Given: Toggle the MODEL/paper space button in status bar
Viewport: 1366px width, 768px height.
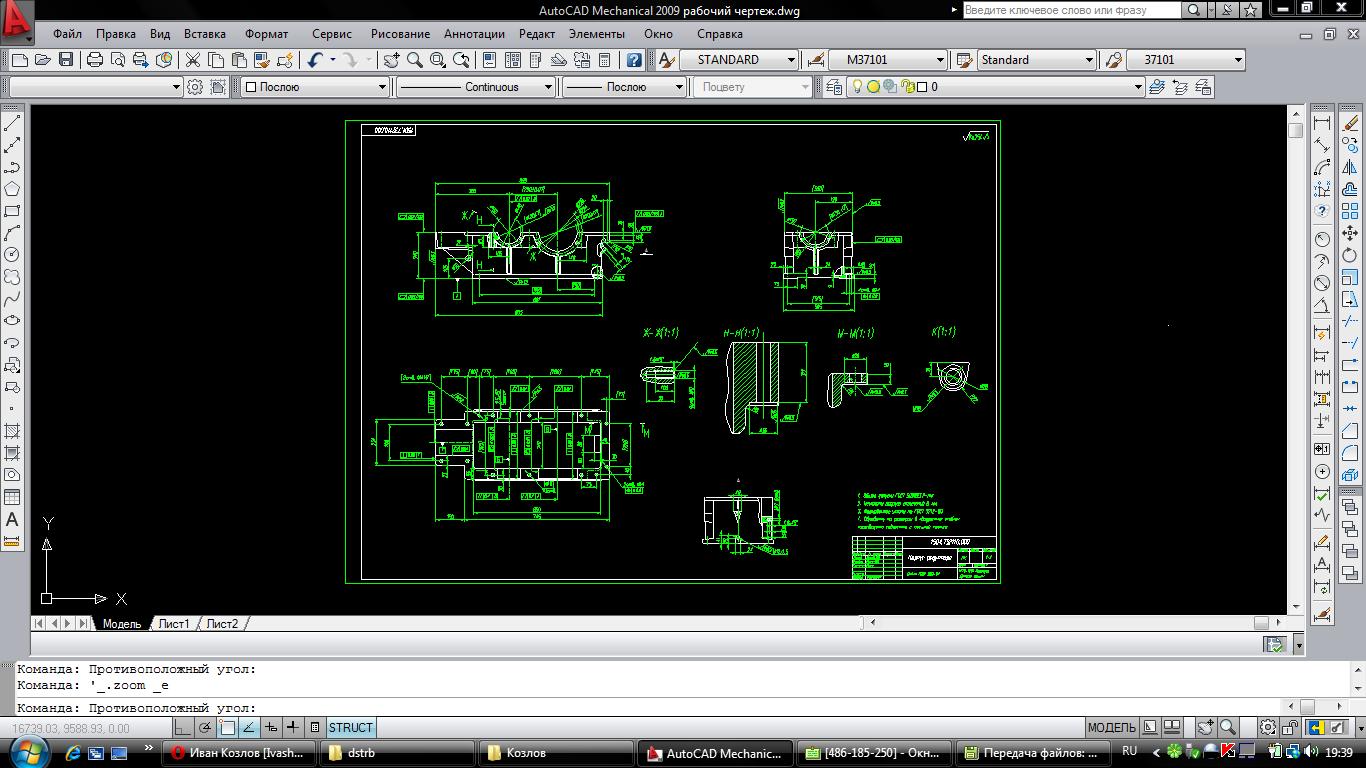Looking at the screenshot, I should [1111, 728].
